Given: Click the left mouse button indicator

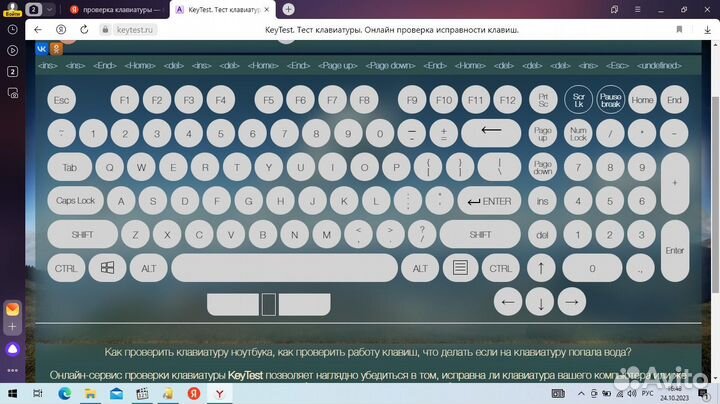Looking at the screenshot, I should coord(233,304).
